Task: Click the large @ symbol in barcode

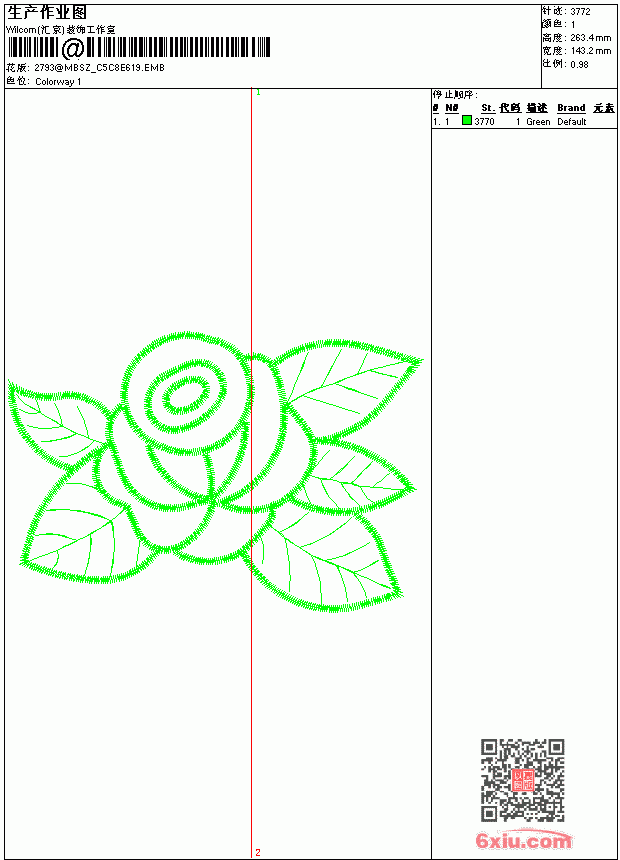Action: (x=72, y=48)
